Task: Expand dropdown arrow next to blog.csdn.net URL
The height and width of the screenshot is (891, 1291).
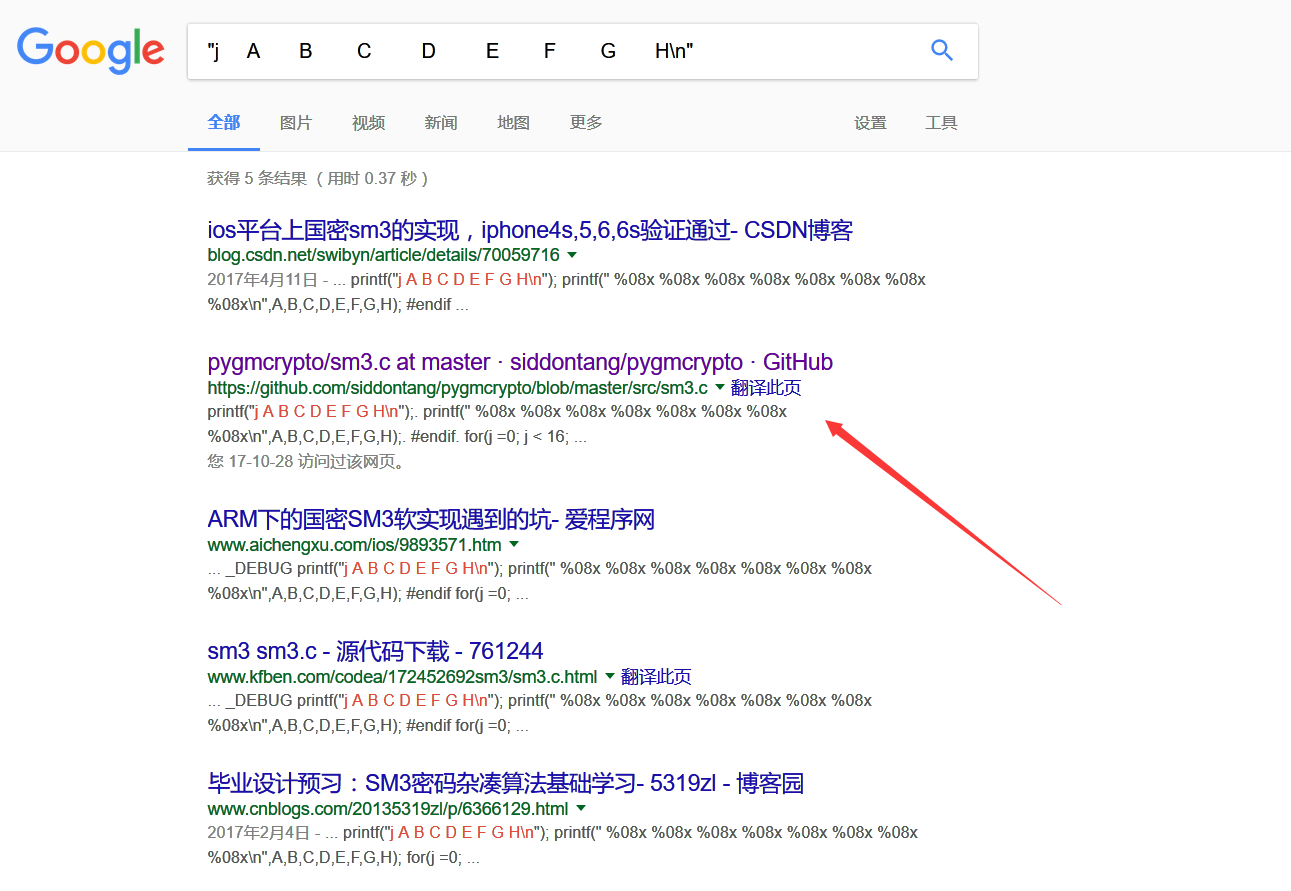Action: pyautogui.click(x=572, y=255)
